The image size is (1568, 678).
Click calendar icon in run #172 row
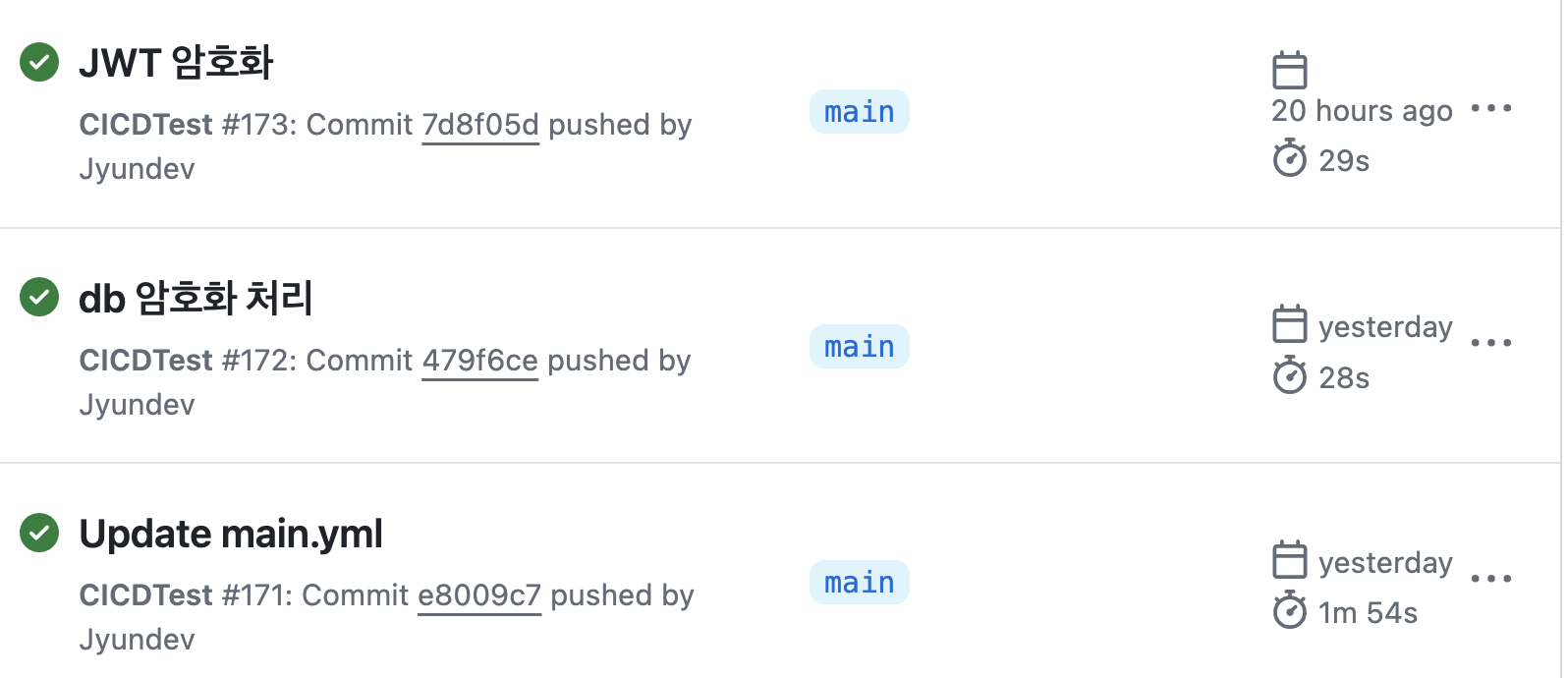(1289, 324)
